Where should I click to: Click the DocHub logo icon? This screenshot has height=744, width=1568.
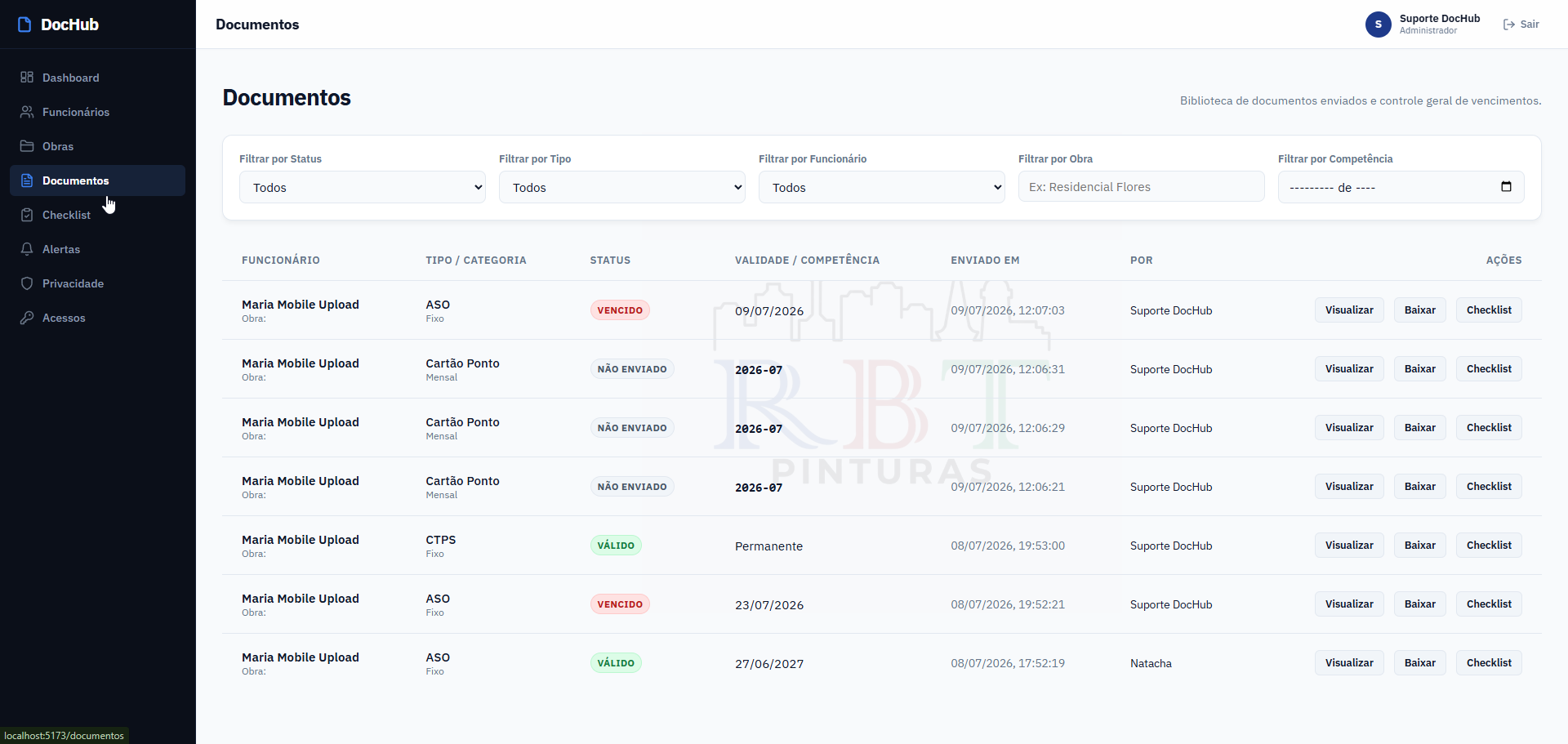[x=24, y=25]
